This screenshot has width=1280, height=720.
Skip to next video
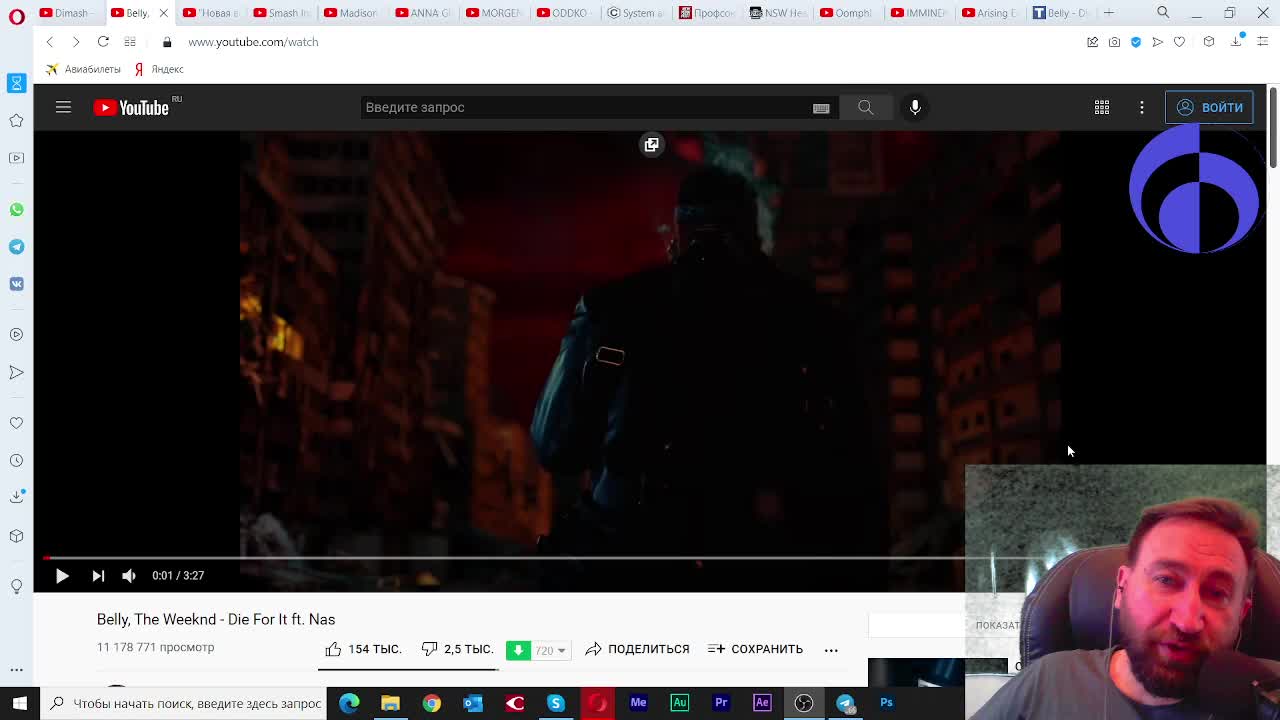click(x=98, y=575)
